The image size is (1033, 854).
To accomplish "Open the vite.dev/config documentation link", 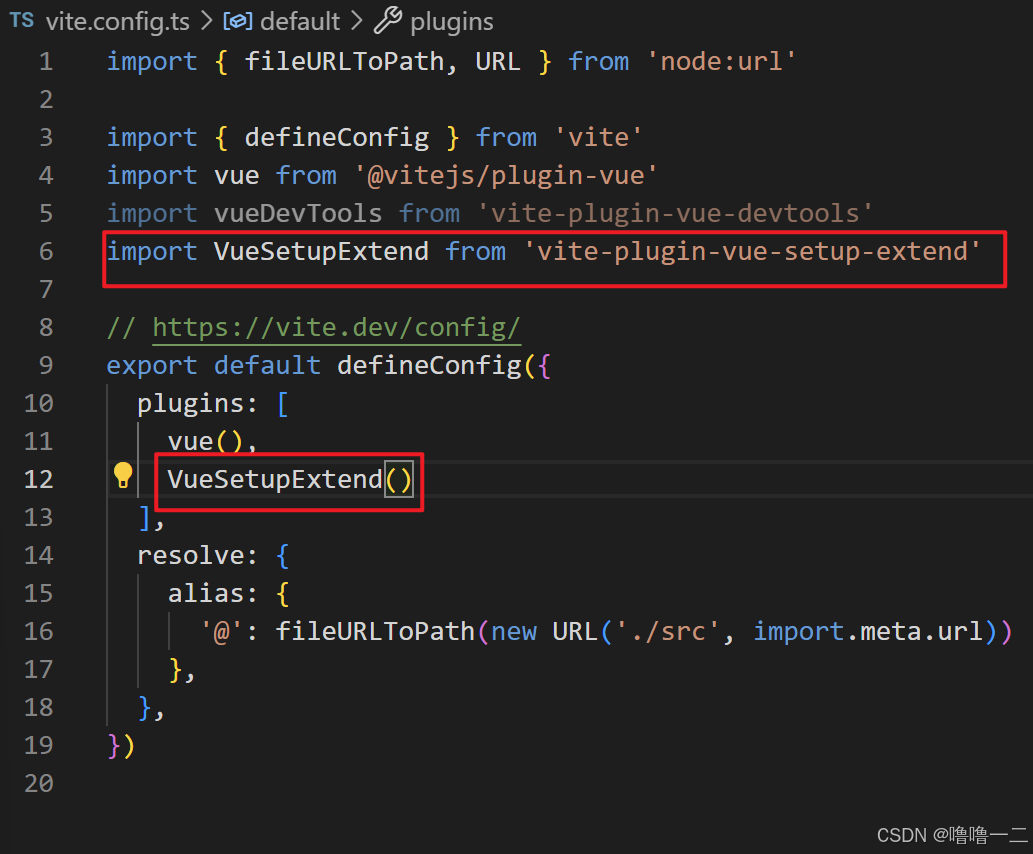I will (x=336, y=327).
